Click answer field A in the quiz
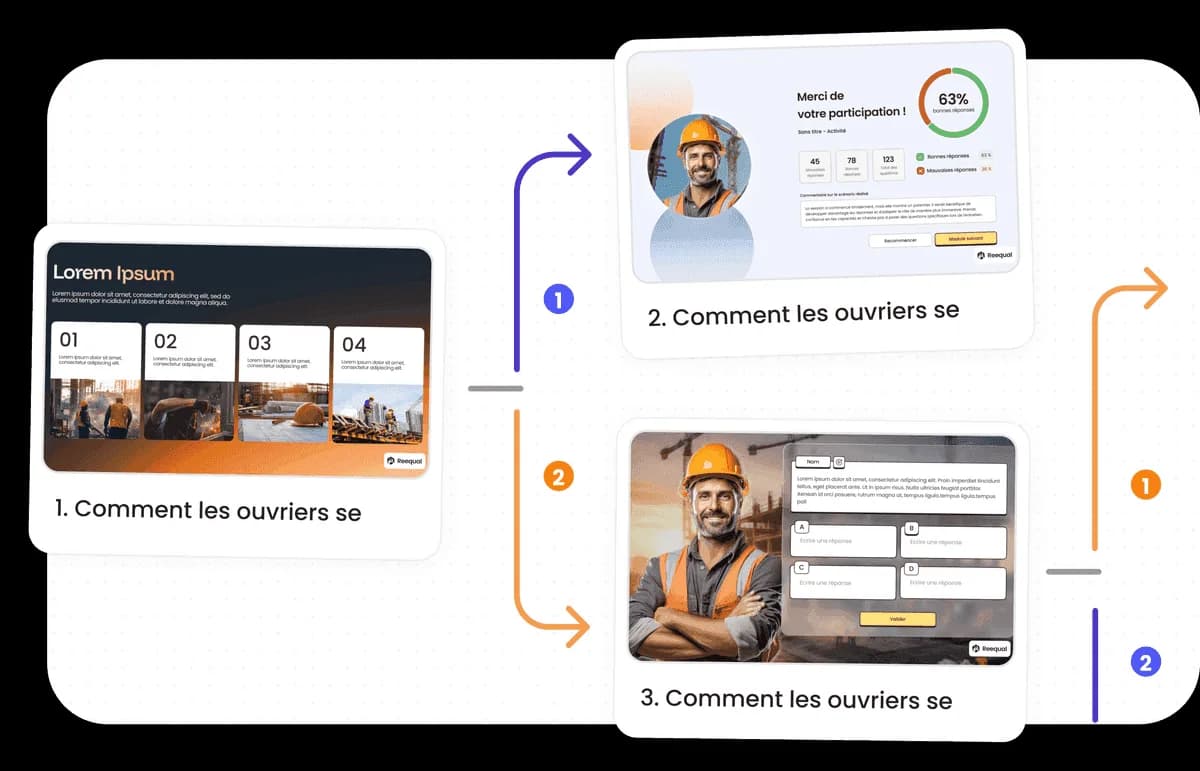The width and height of the screenshot is (1200, 771). (x=844, y=542)
